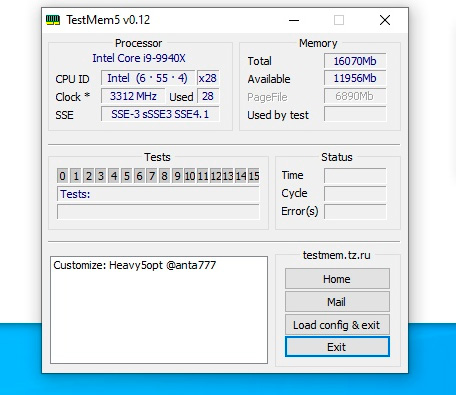The height and width of the screenshot is (395, 456).
Task: Click the Time status field
Action: [355, 175]
